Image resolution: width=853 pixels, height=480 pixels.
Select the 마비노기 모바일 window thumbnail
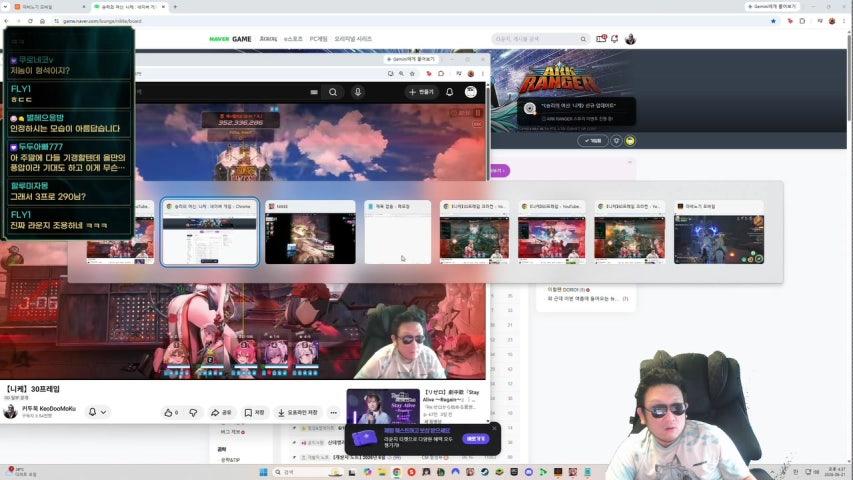pos(719,232)
